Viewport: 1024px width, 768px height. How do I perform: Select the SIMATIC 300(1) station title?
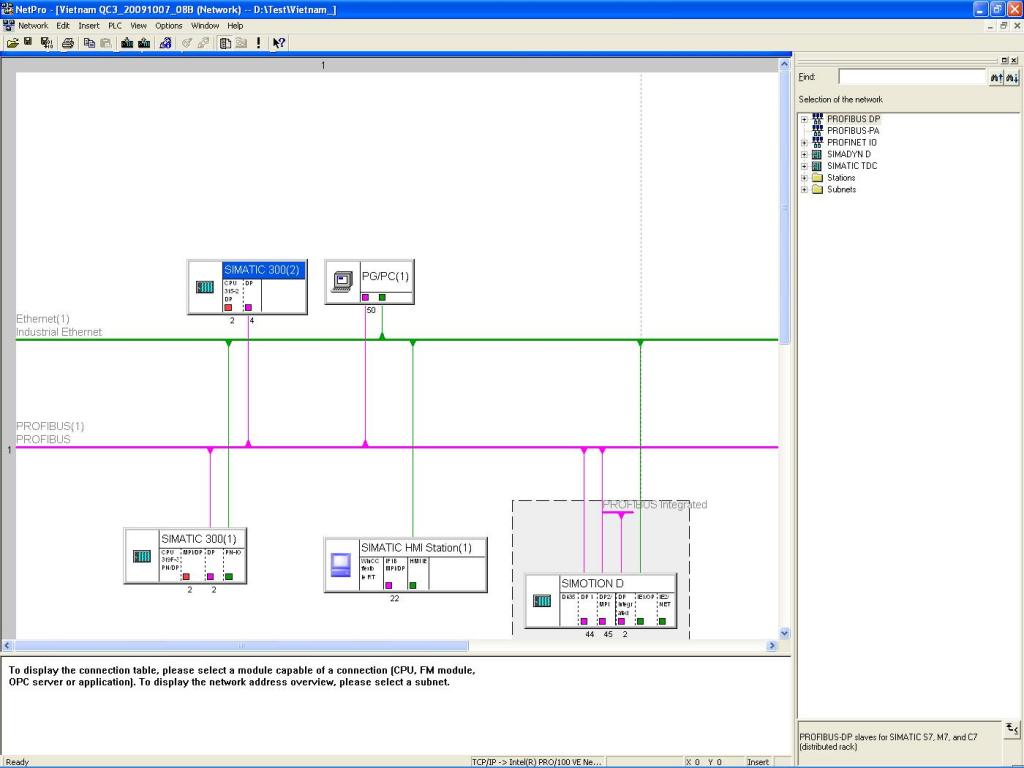click(x=199, y=539)
